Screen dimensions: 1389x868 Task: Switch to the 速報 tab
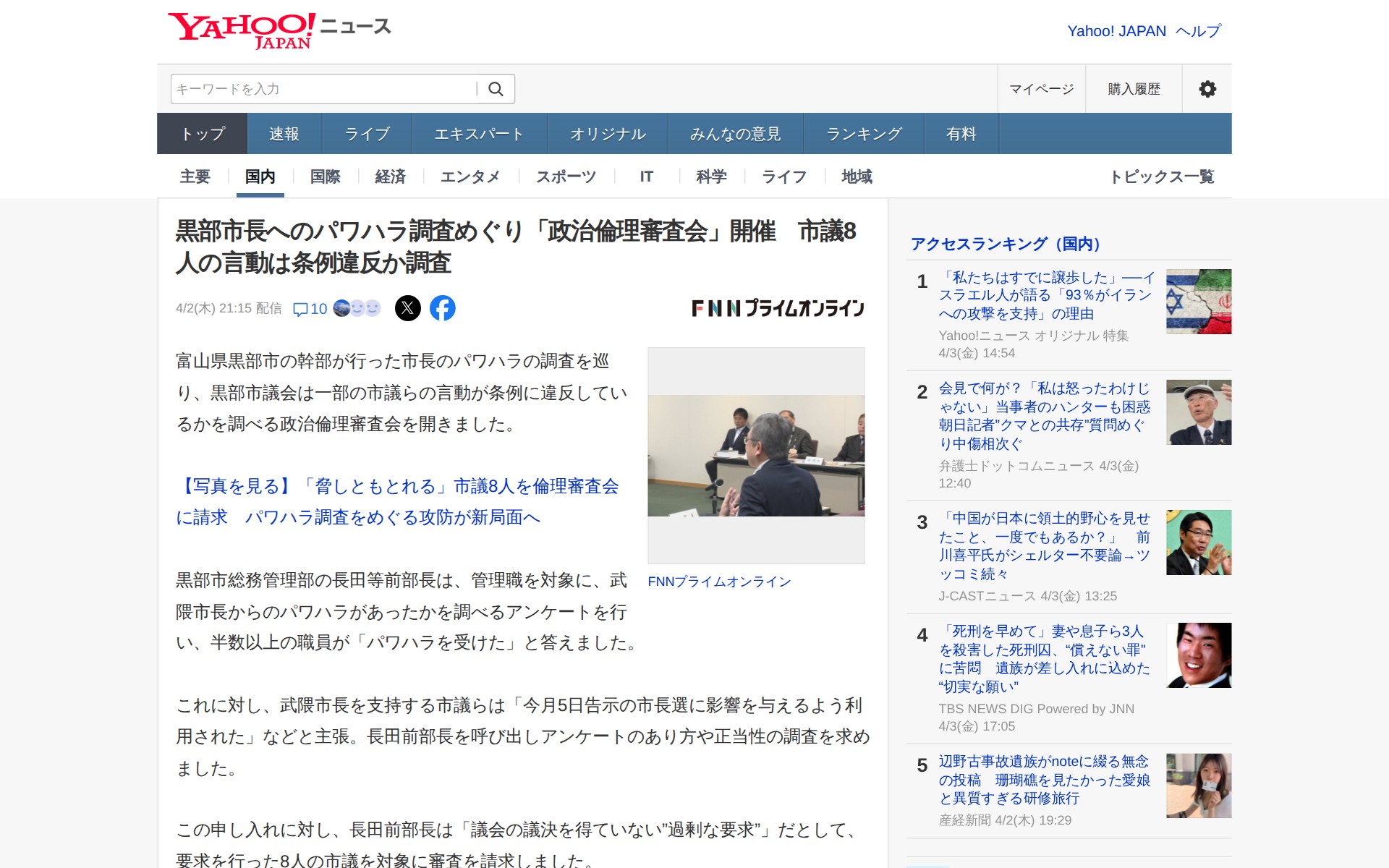[284, 134]
